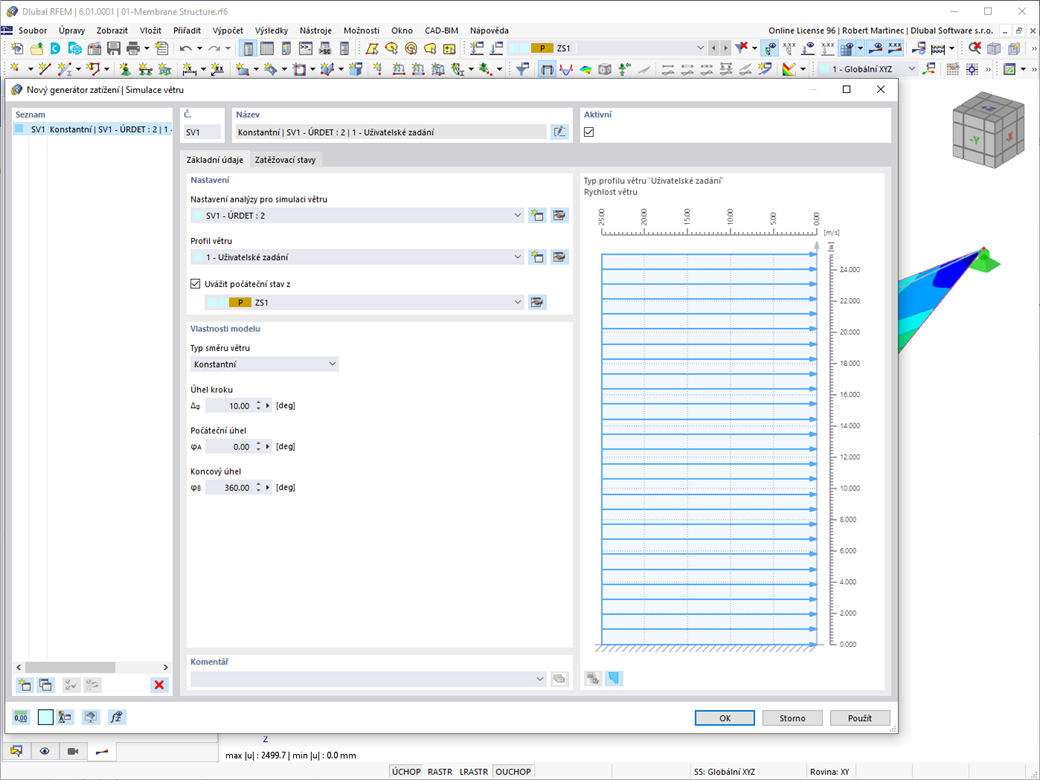The image size is (1040, 780).
Task: Edit the ZS1 initial state load case
Action: pos(537,302)
